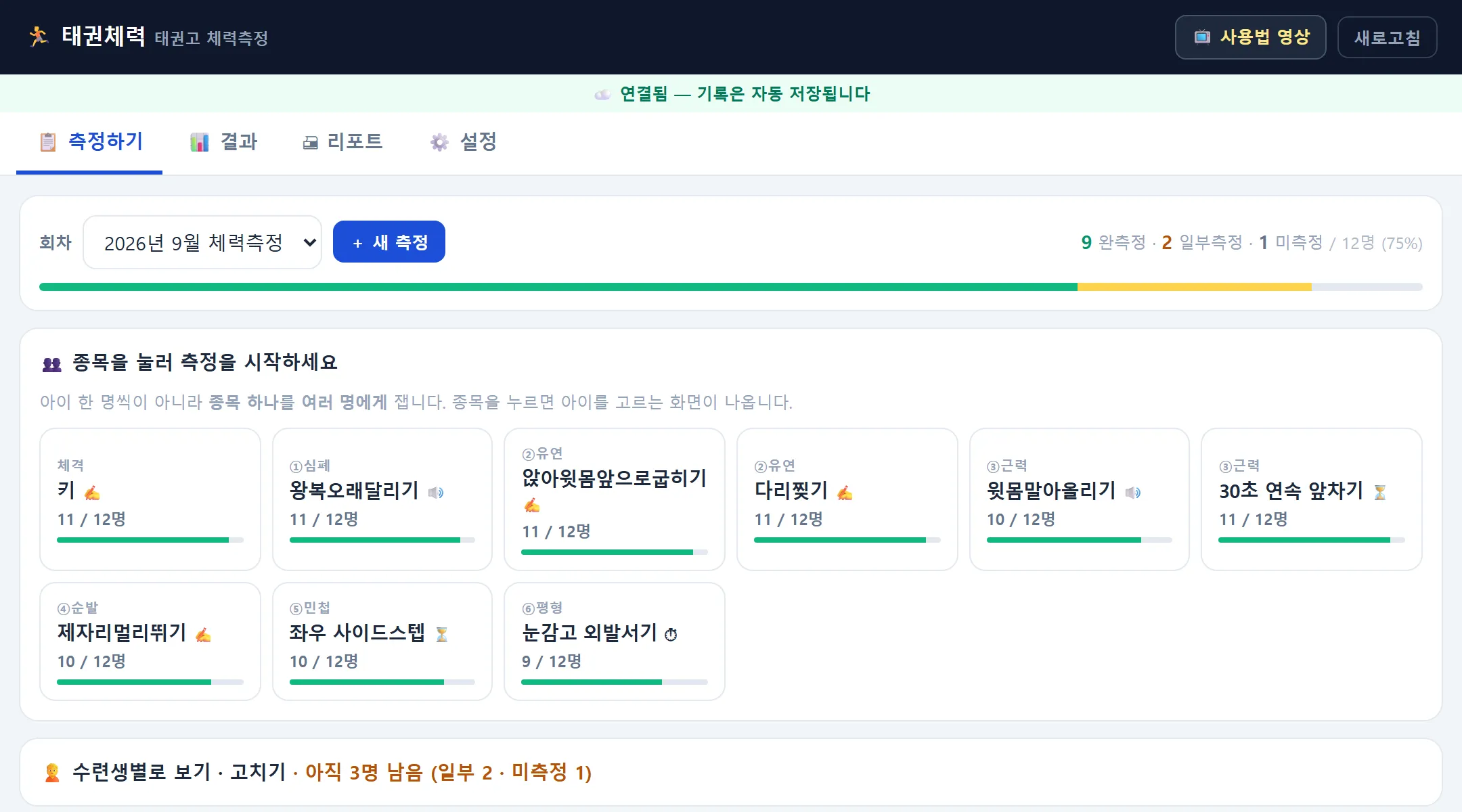The width and height of the screenshot is (1462, 812).
Task: Open the 왕복오래달리기 event card
Action: (382, 499)
